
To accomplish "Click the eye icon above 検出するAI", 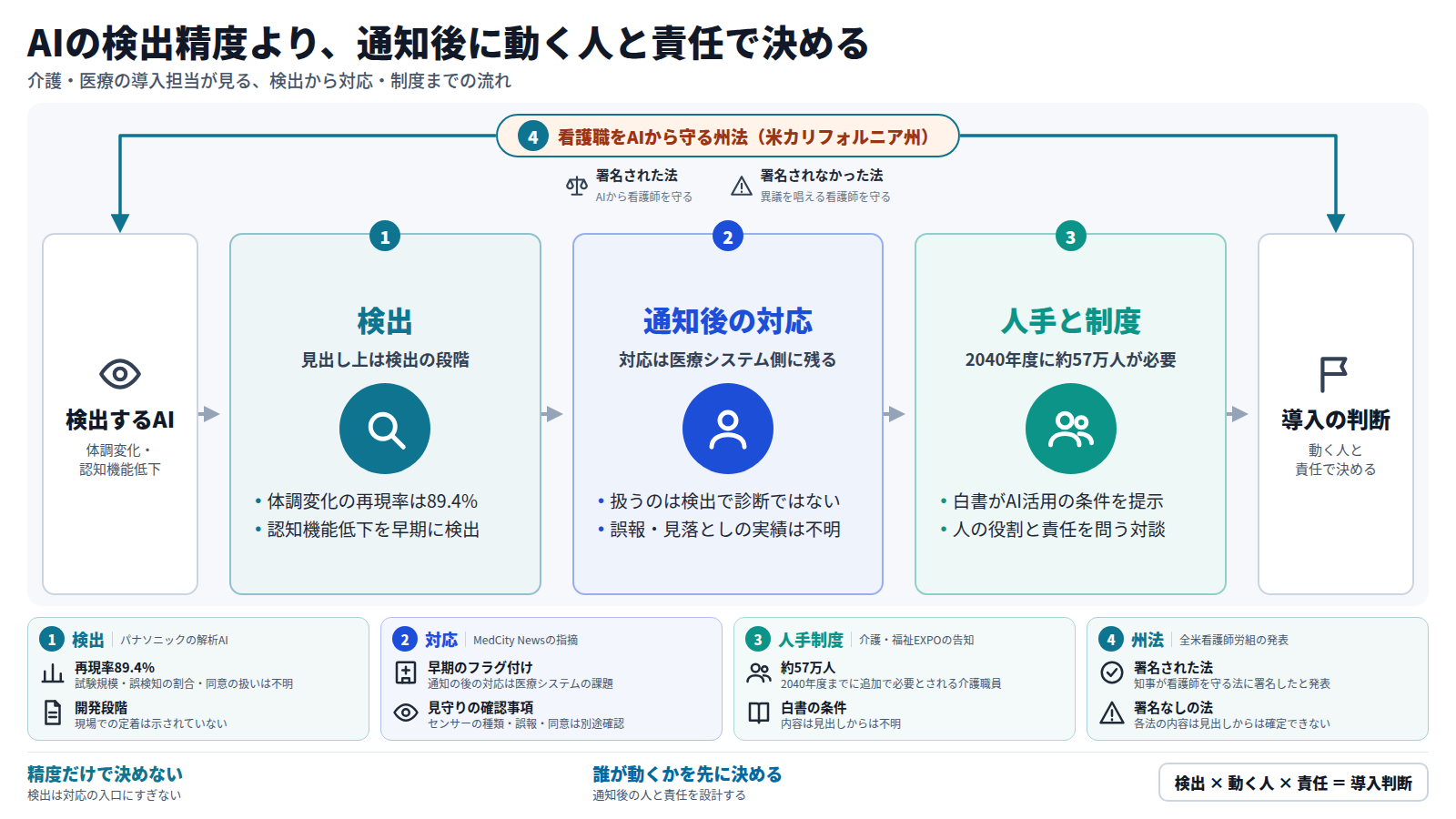I will point(120,374).
